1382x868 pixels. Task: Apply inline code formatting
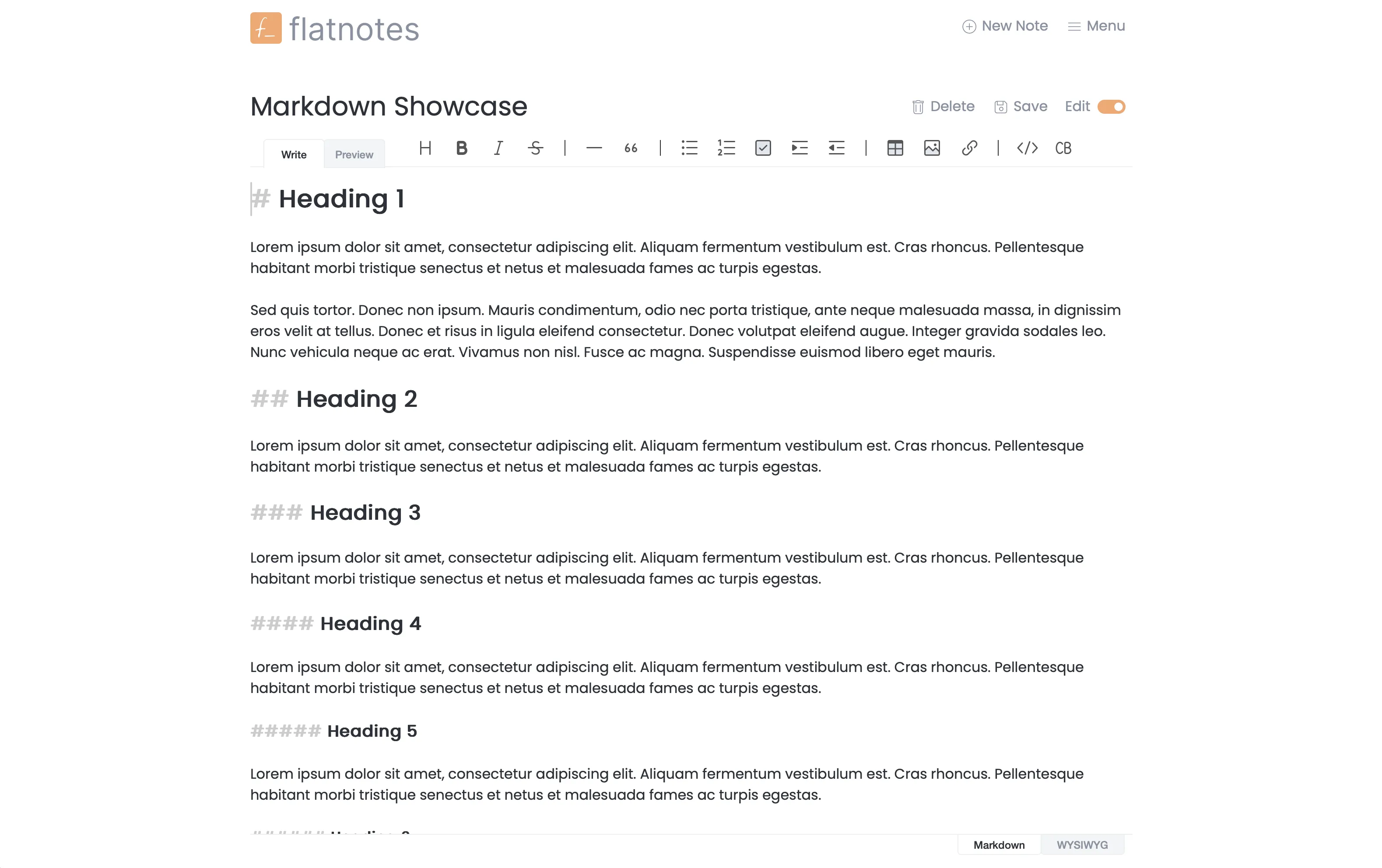click(x=1027, y=148)
